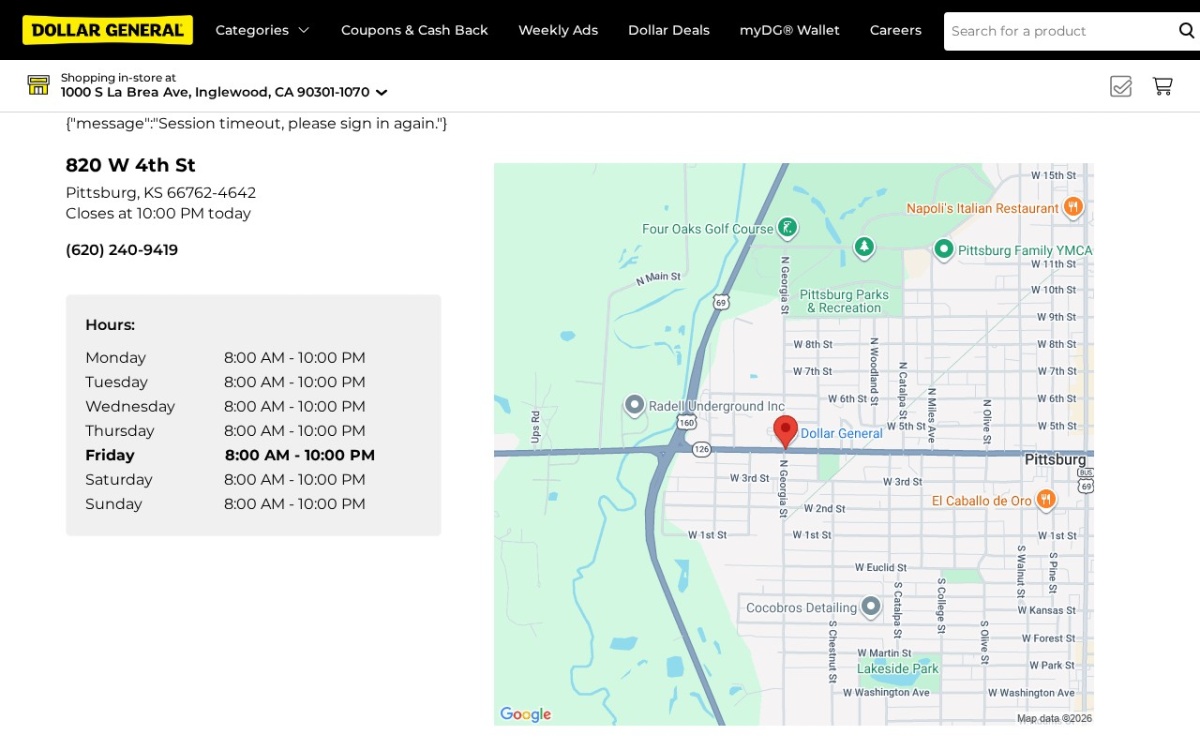Click the highway 69 shield on map
The image size is (1200, 750).
coord(721,301)
